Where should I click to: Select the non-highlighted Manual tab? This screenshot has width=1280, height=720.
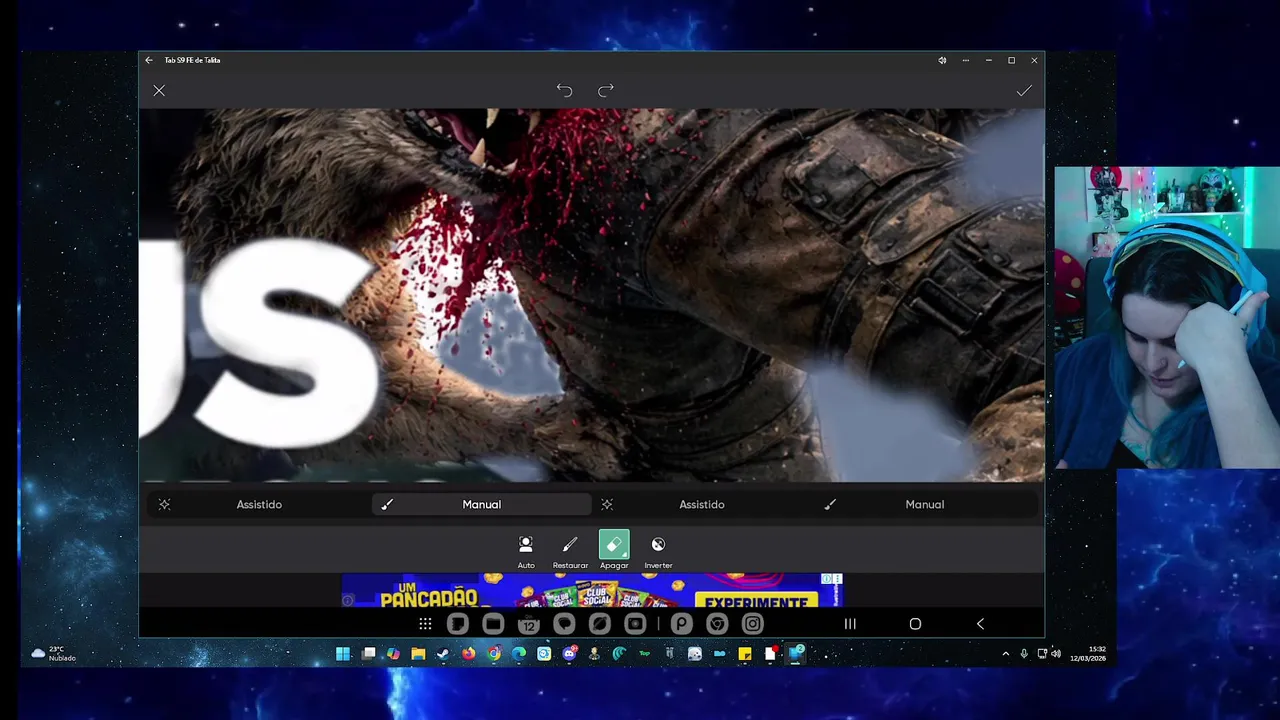(x=925, y=504)
